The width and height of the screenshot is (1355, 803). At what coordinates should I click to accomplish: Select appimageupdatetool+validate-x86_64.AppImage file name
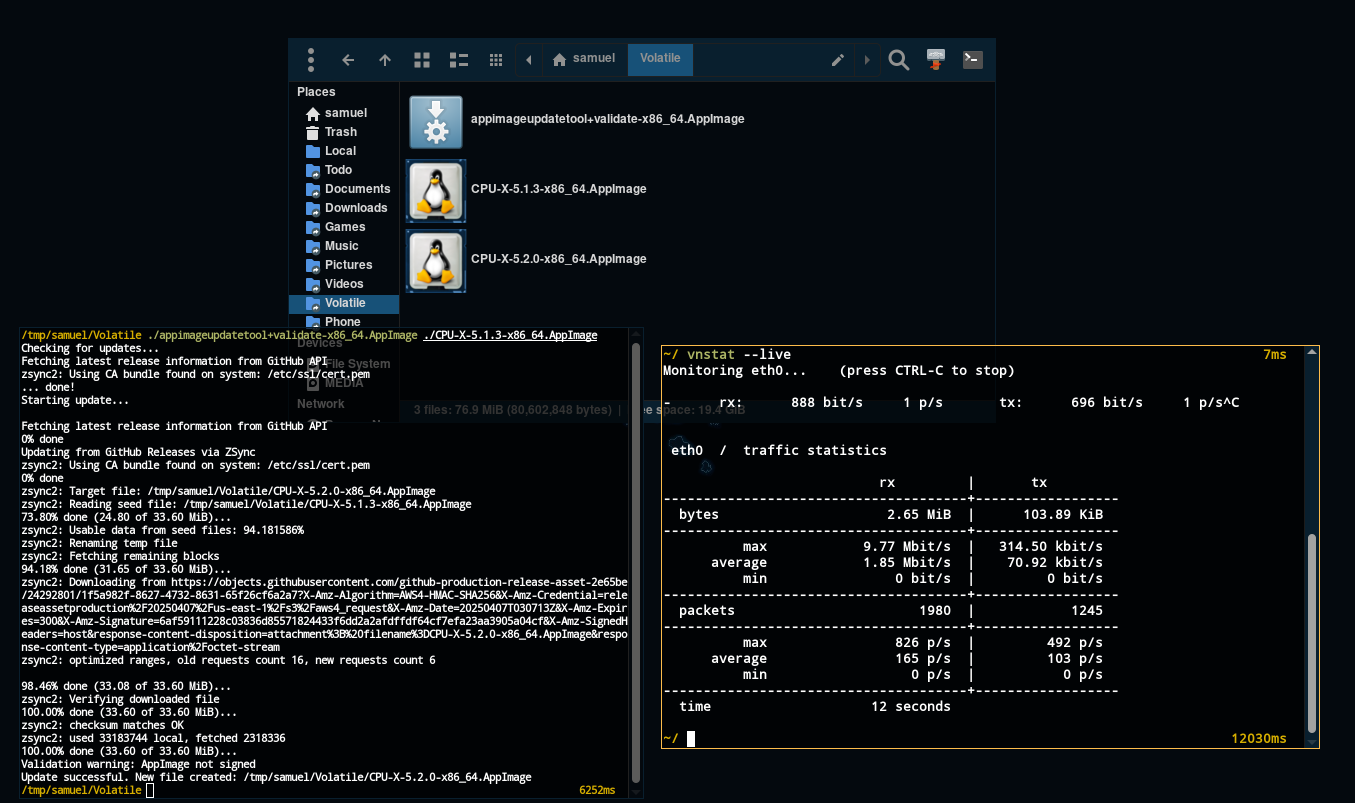[x=608, y=119]
